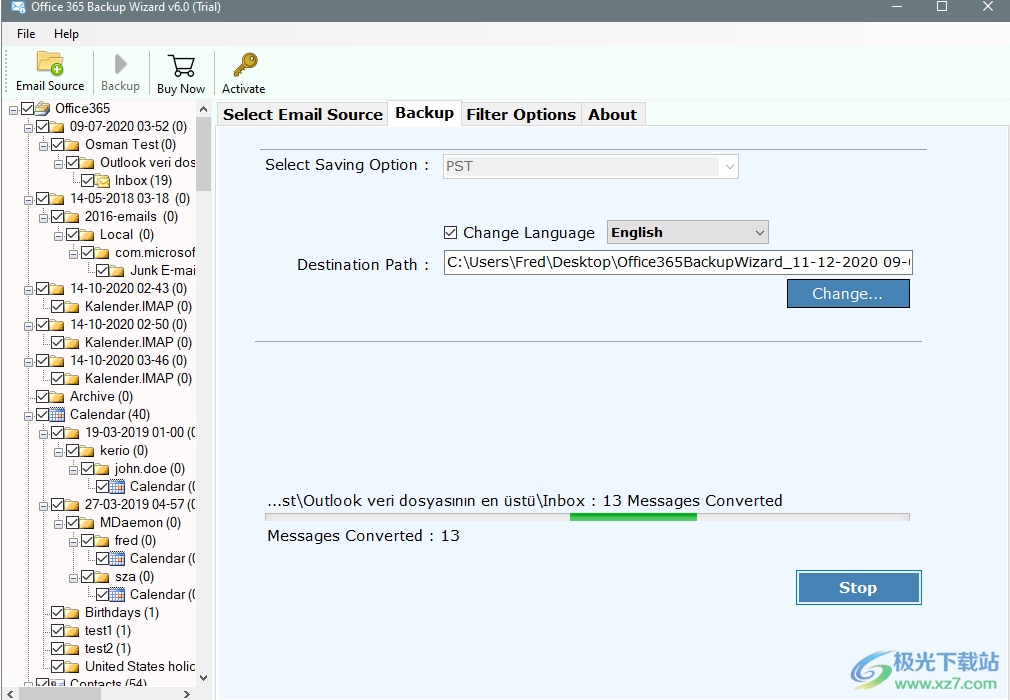Click Change to pick a new destination
1010x700 pixels.
point(848,293)
